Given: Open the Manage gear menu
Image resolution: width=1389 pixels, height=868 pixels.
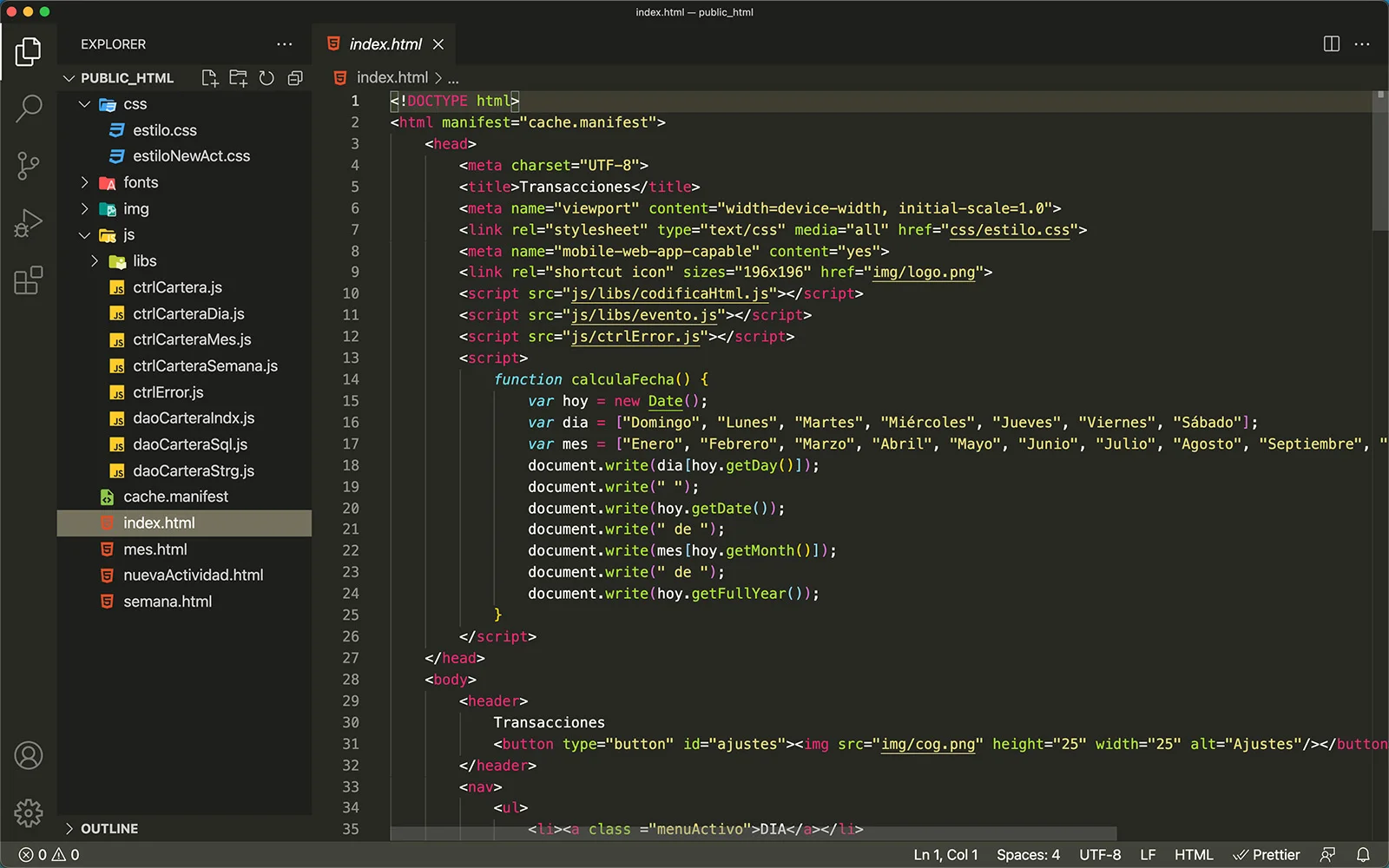Looking at the screenshot, I should (29, 813).
